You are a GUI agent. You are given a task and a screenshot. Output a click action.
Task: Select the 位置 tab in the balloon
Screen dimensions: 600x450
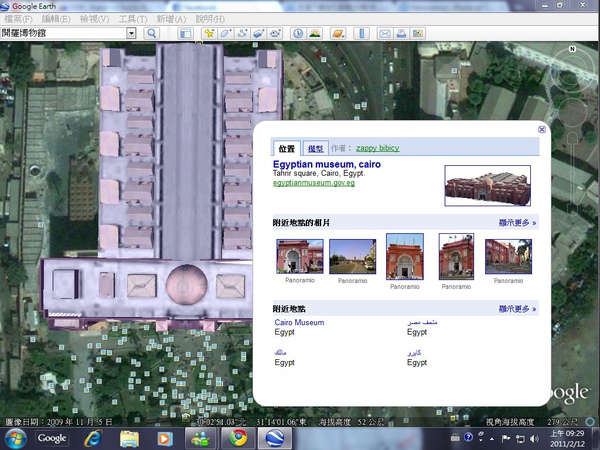pyautogui.click(x=286, y=148)
